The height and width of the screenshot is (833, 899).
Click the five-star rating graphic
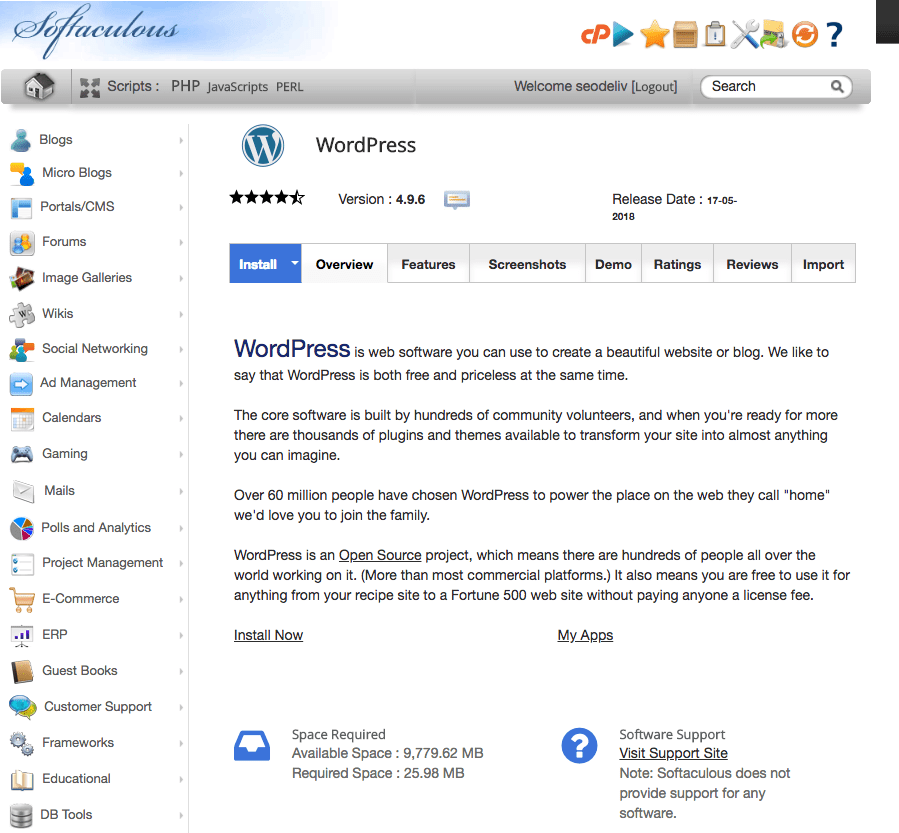click(x=267, y=198)
